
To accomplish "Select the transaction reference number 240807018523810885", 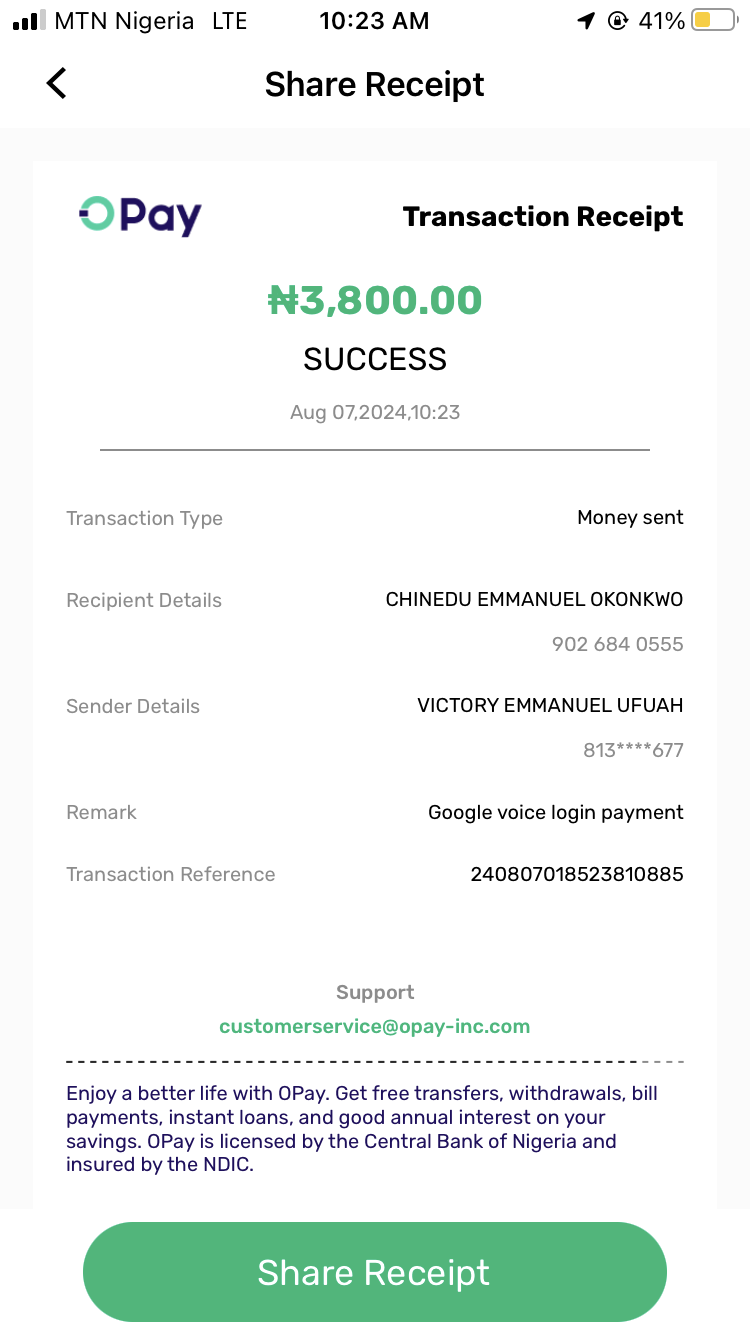I will click(x=577, y=874).
